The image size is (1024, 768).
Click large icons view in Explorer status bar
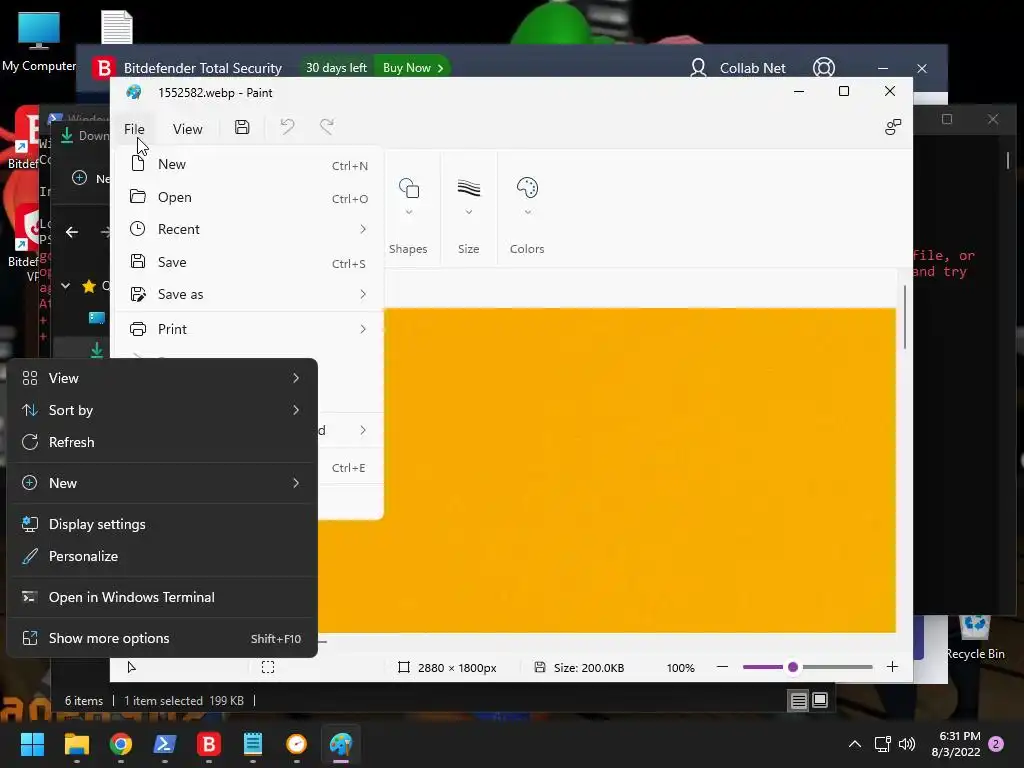[820, 701]
